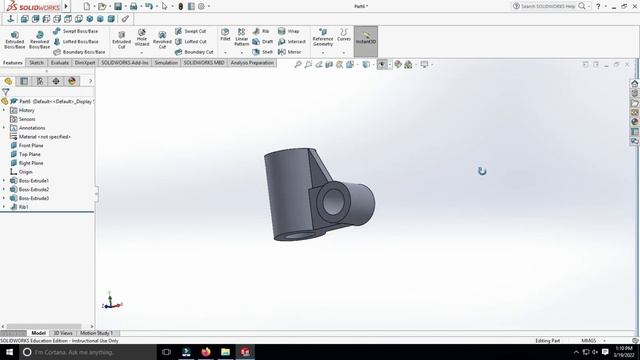Expand the SOLIDWORKS main menu arrow
Viewport: 640px width, 360px height.
66,6
